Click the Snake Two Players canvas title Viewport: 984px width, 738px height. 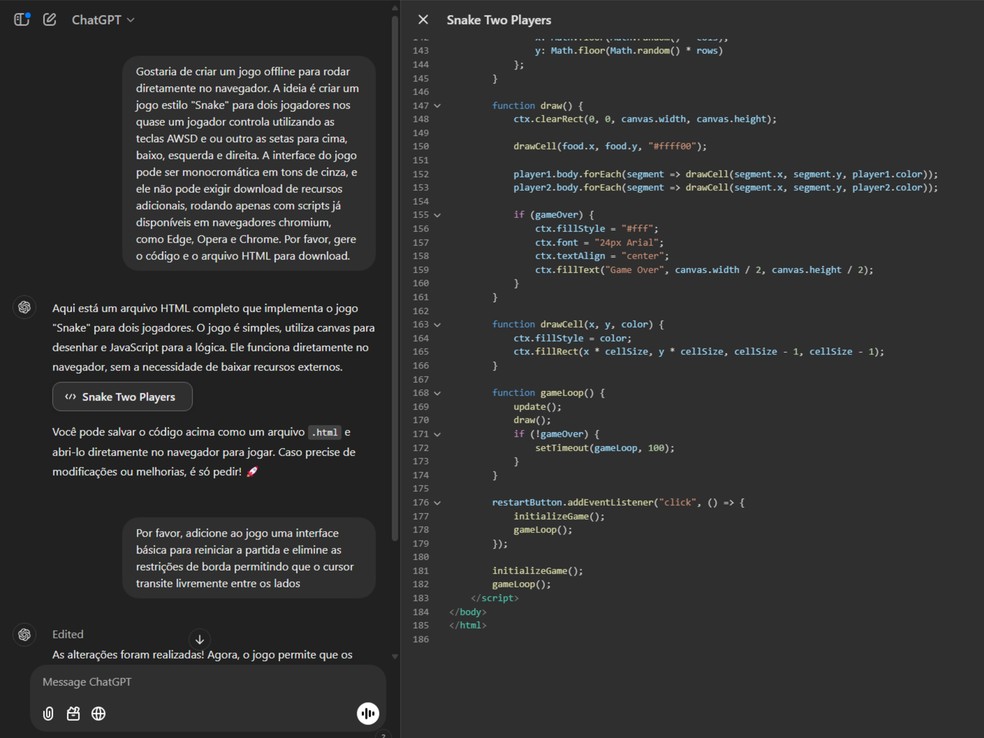[x=498, y=20]
